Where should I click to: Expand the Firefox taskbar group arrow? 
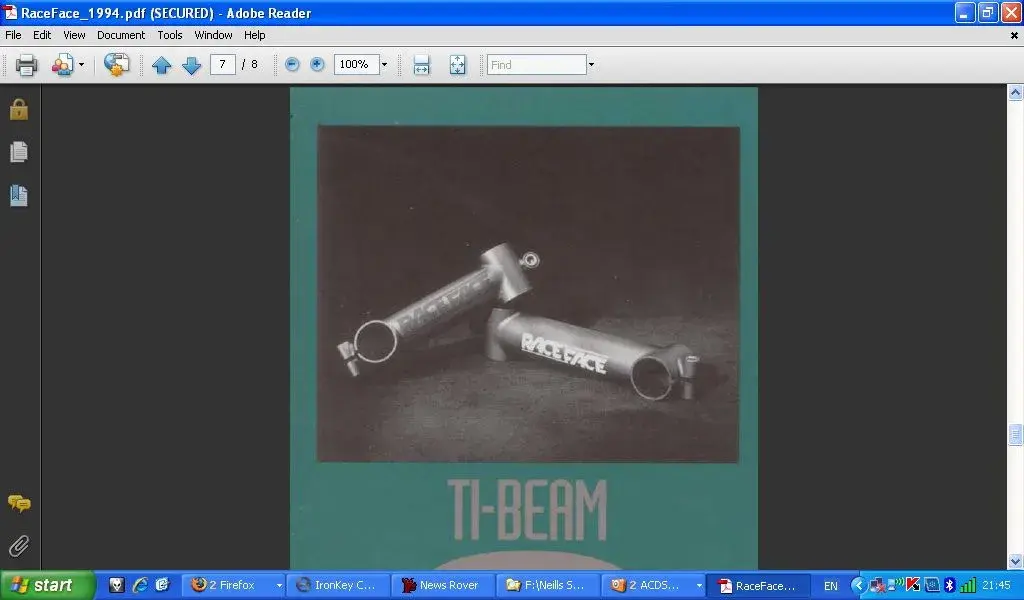[279, 585]
